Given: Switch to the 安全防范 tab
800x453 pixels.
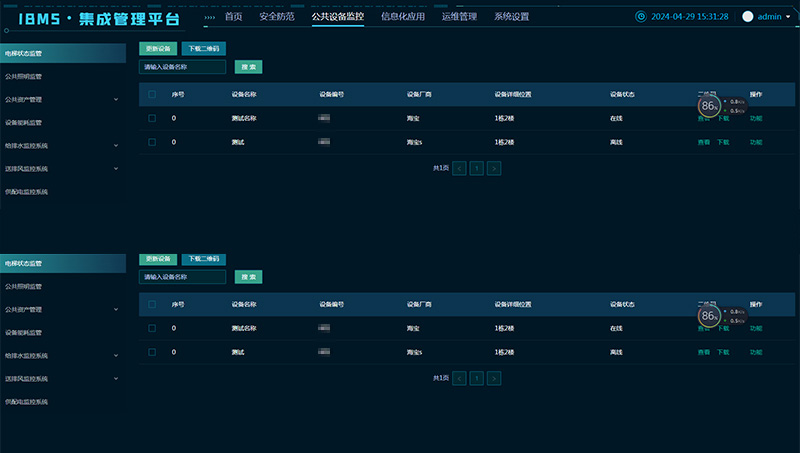Looking at the screenshot, I should pyautogui.click(x=277, y=17).
